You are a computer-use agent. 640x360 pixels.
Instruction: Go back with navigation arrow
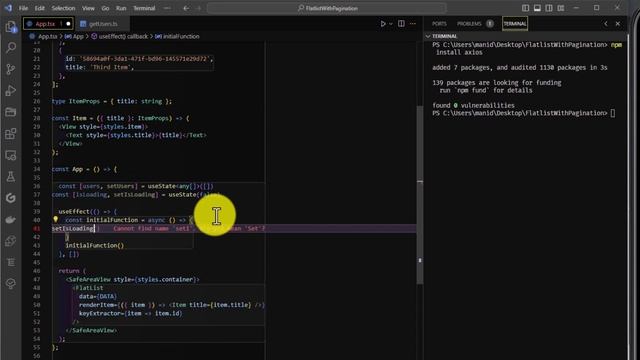pyautogui.click(x=186, y=8)
